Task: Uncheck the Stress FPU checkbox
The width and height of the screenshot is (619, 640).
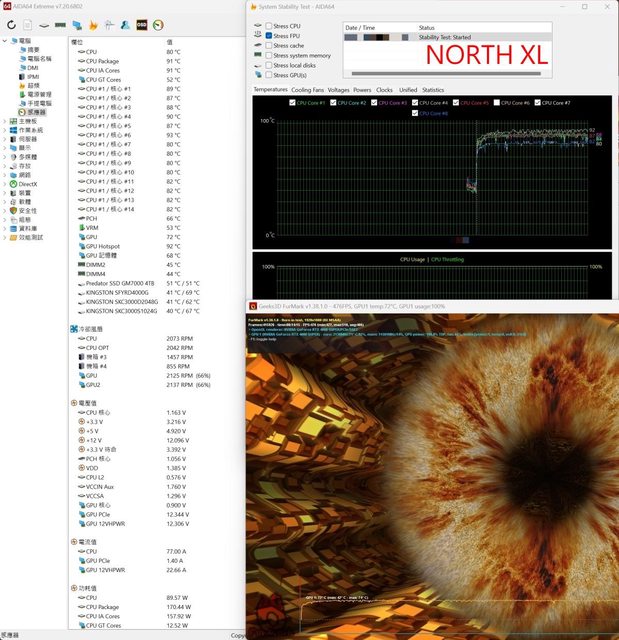Action: tap(269, 36)
